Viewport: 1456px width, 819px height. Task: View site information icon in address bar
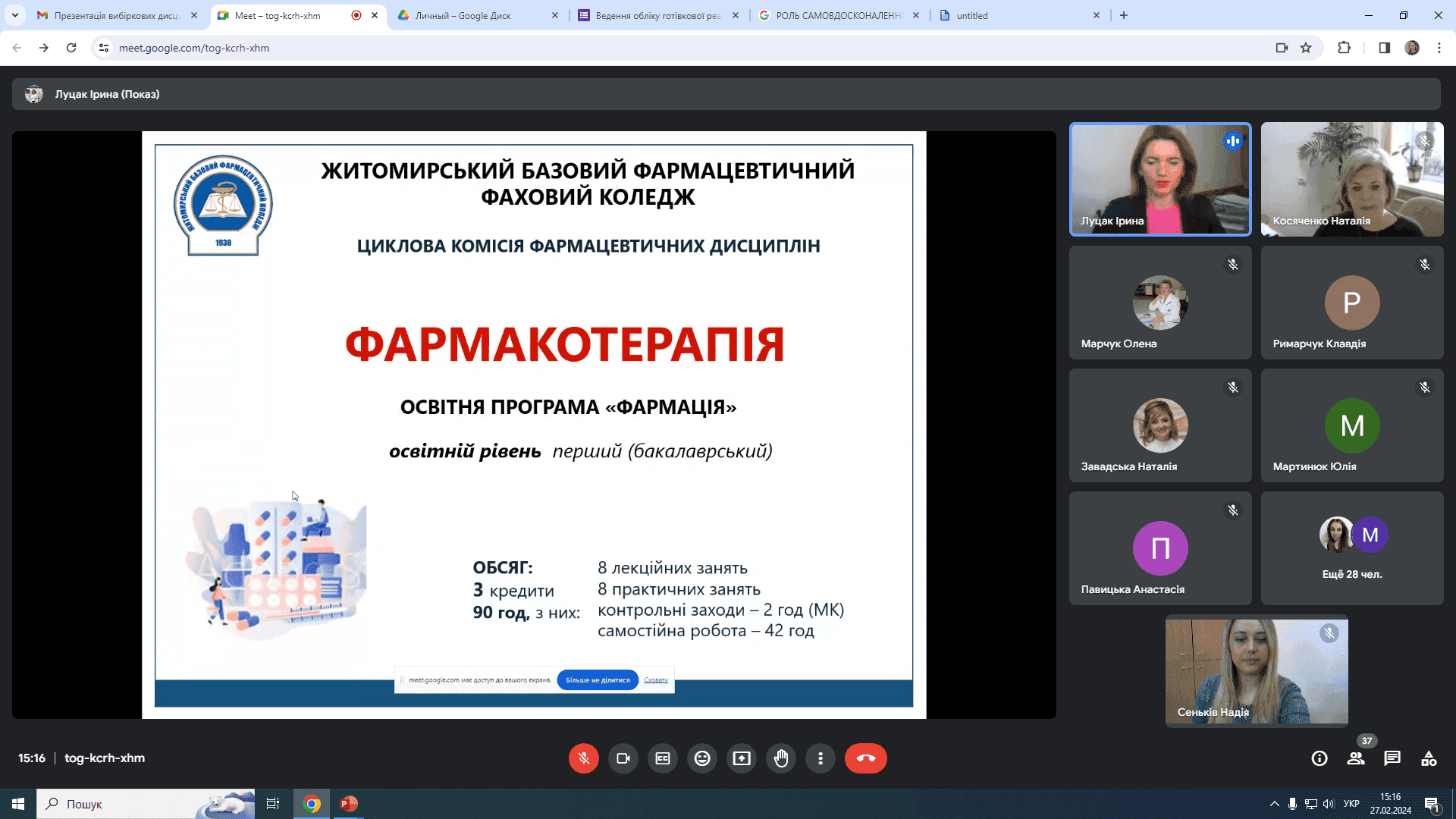(x=104, y=48)
